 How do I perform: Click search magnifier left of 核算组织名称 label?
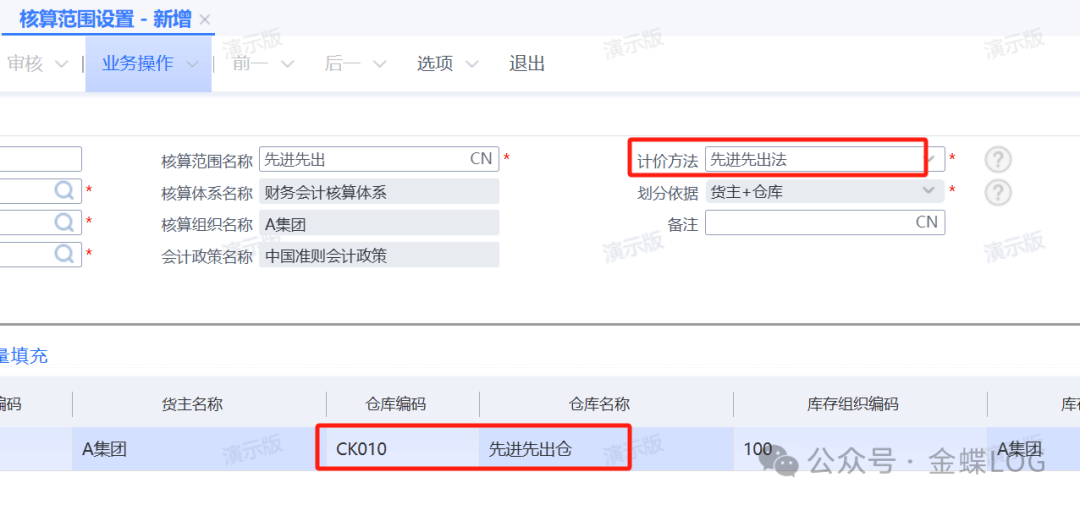pos(65,223)
